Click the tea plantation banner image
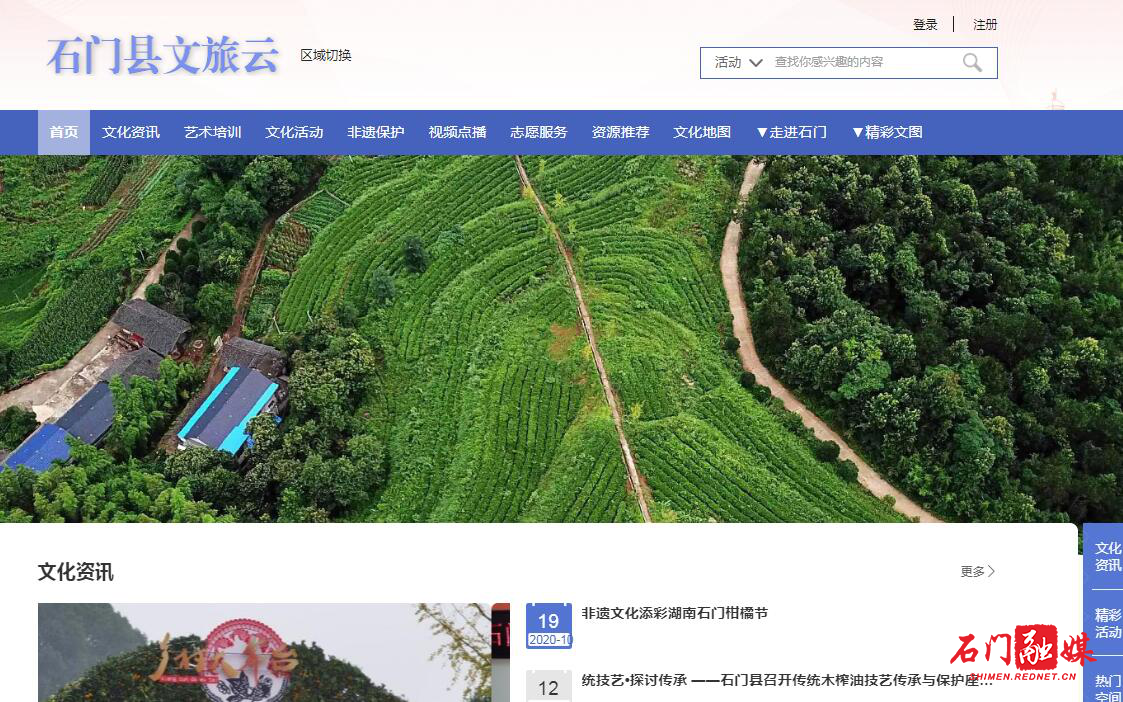 pos(562,339)
